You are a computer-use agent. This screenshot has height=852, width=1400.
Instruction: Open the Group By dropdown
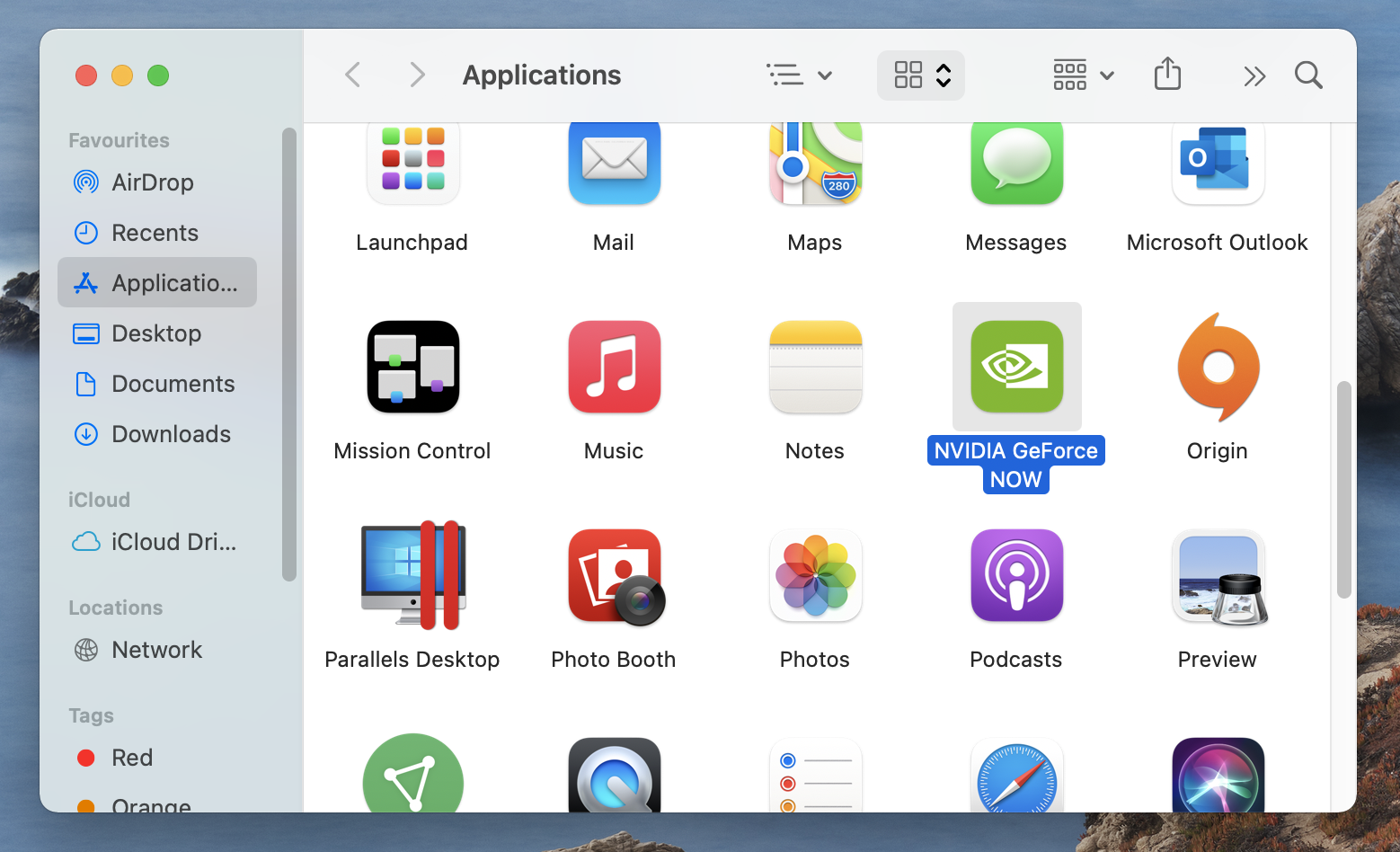point(1083,75)
